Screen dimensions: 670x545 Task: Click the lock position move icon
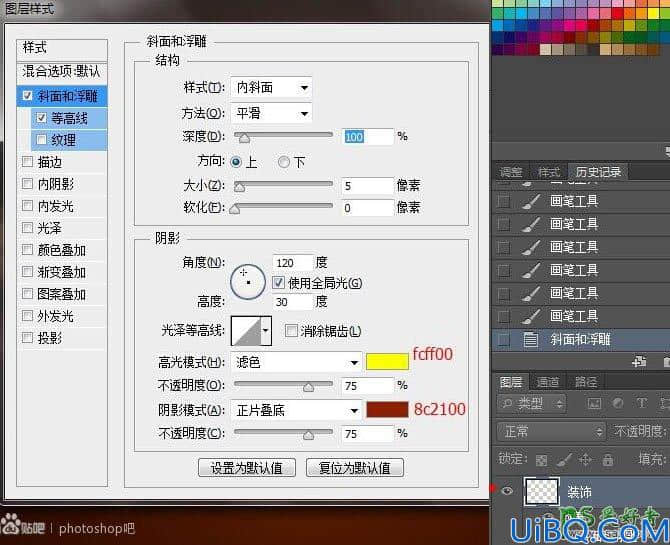tap(585, 460)
